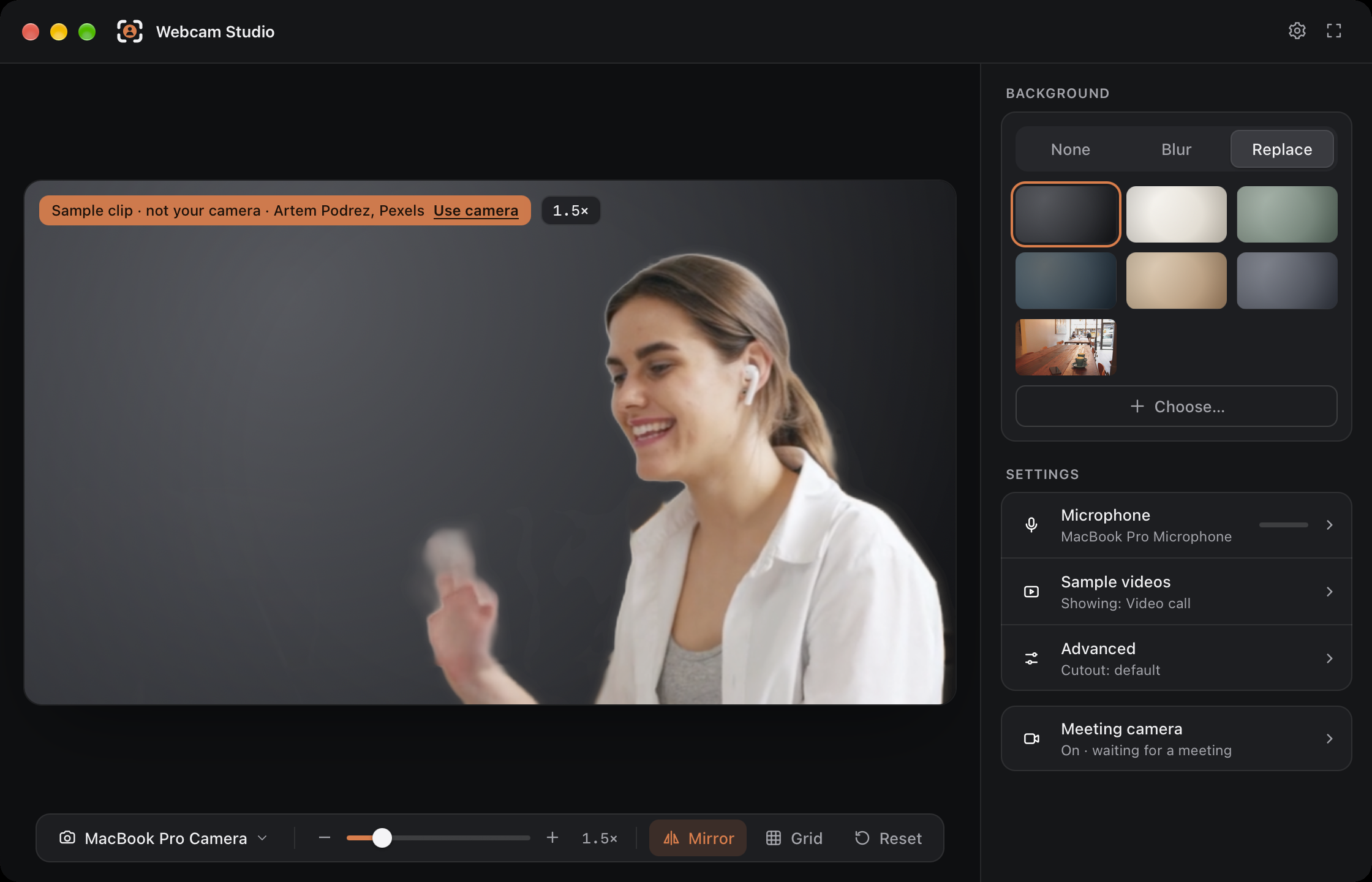Enter fullscreen with the expand icon
This screenshot has height=882, width=1372.
tap(1334, 31)
